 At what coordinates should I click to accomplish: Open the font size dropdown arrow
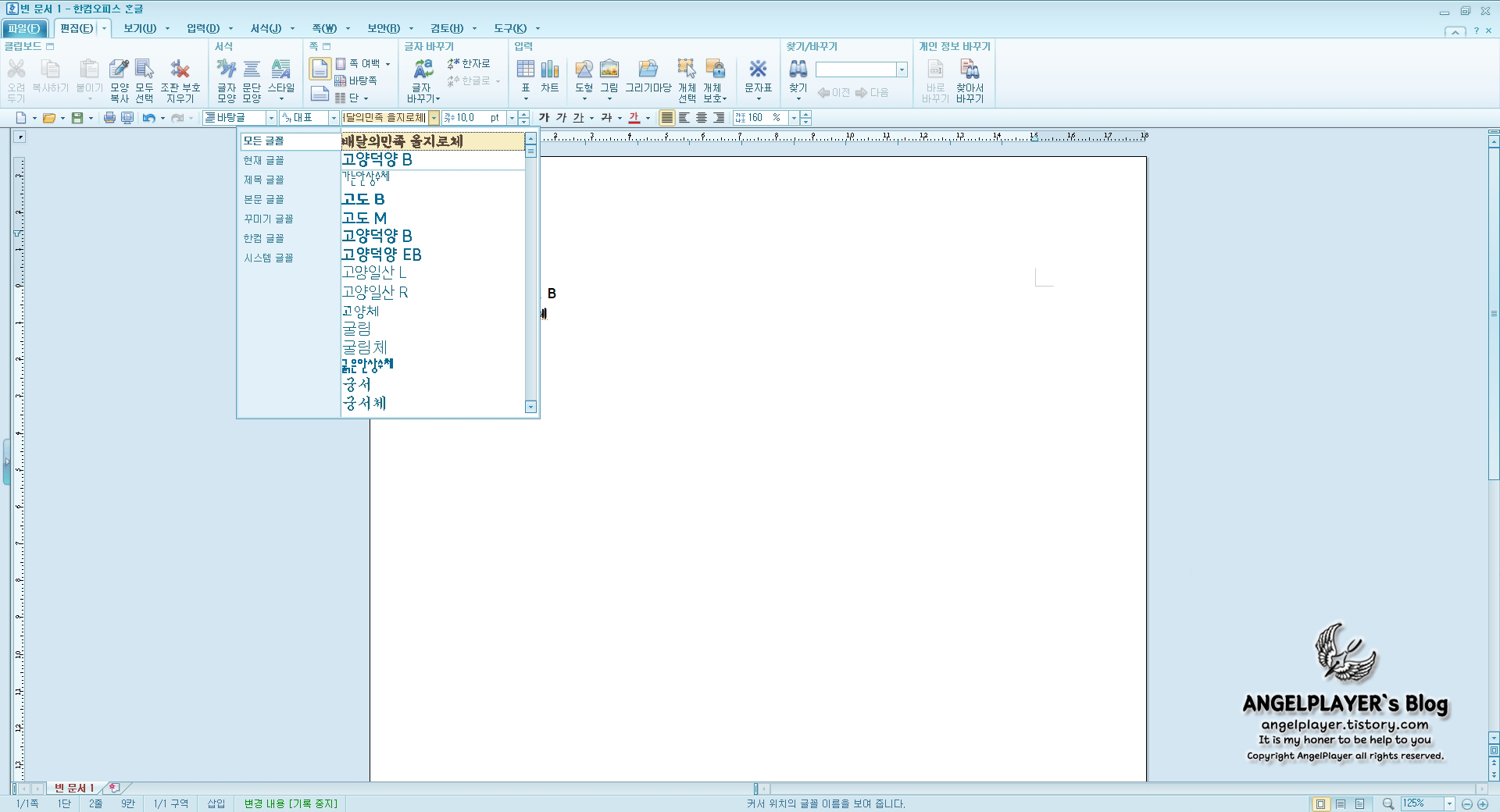(x=512, y=118)
